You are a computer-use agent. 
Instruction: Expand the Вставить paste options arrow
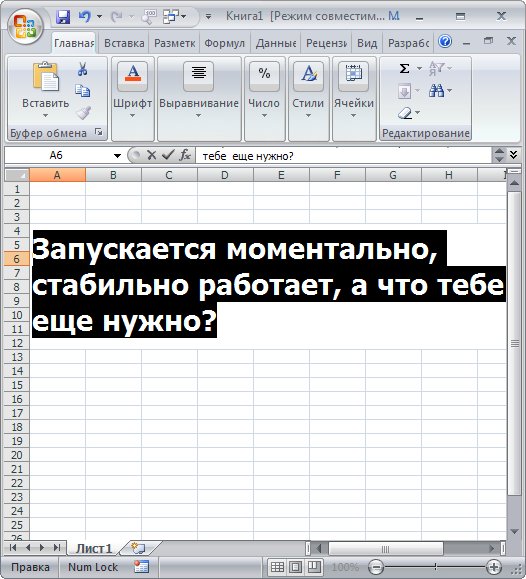click(45, 116)
